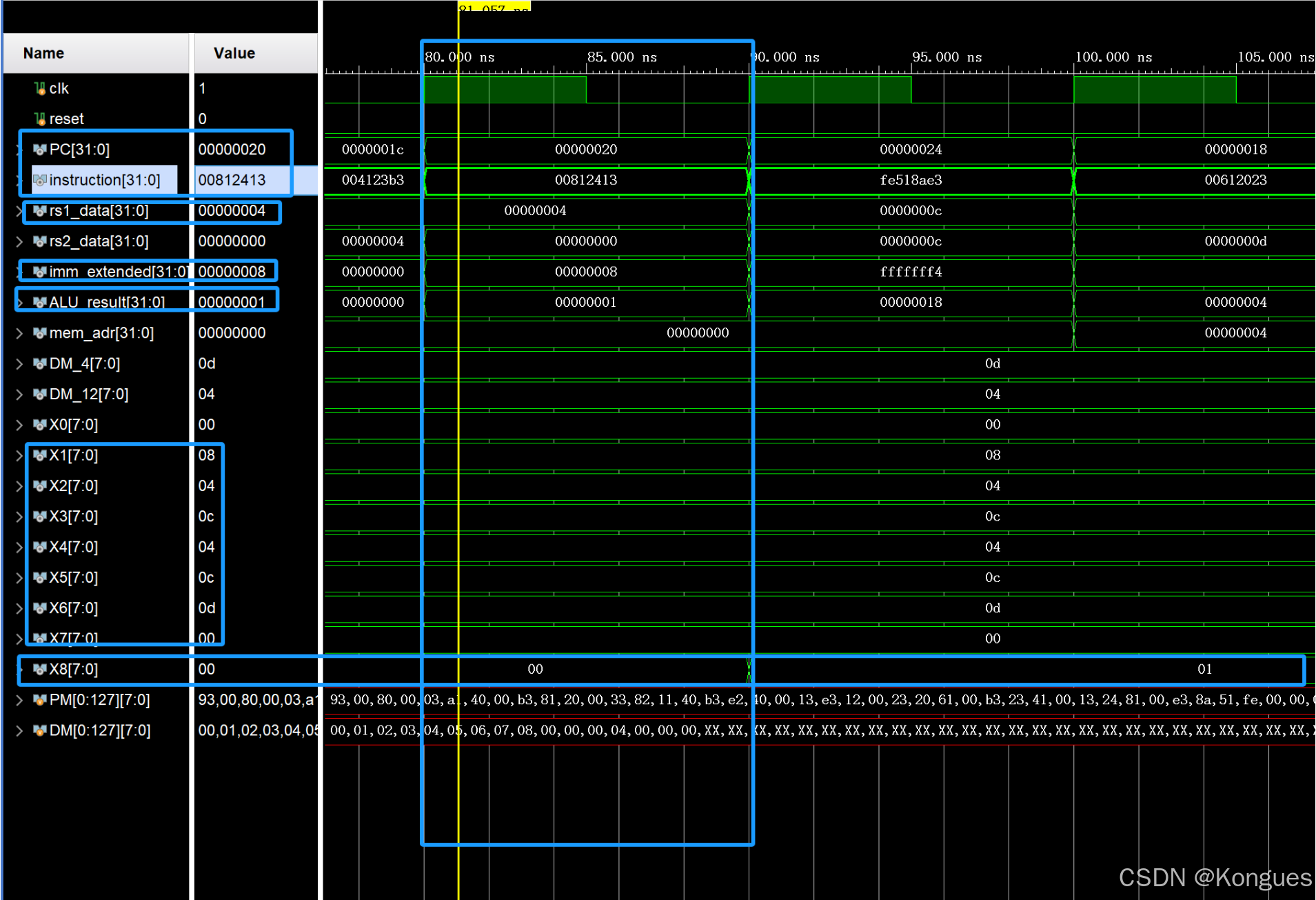Click waveform value fffffff4 on imm_extended row

click(x=911, y=272)
